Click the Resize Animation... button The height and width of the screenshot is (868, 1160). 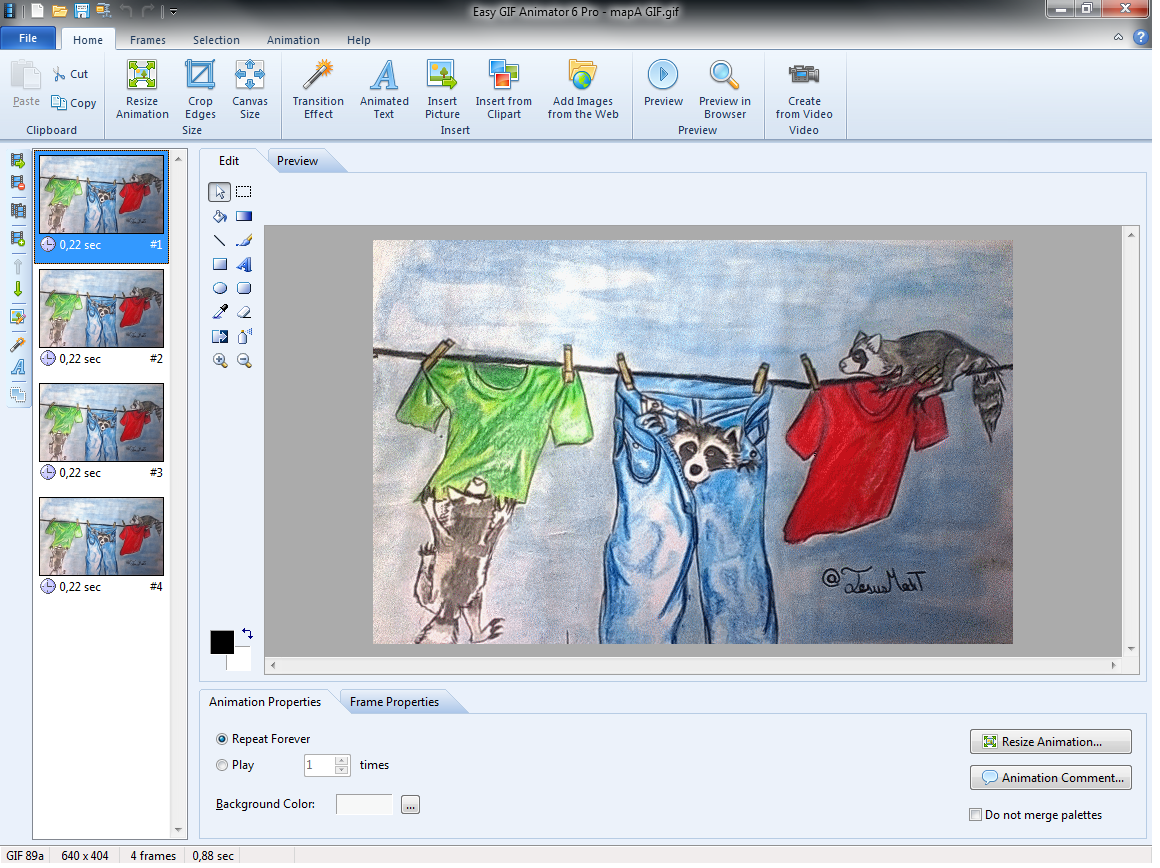1050,742
